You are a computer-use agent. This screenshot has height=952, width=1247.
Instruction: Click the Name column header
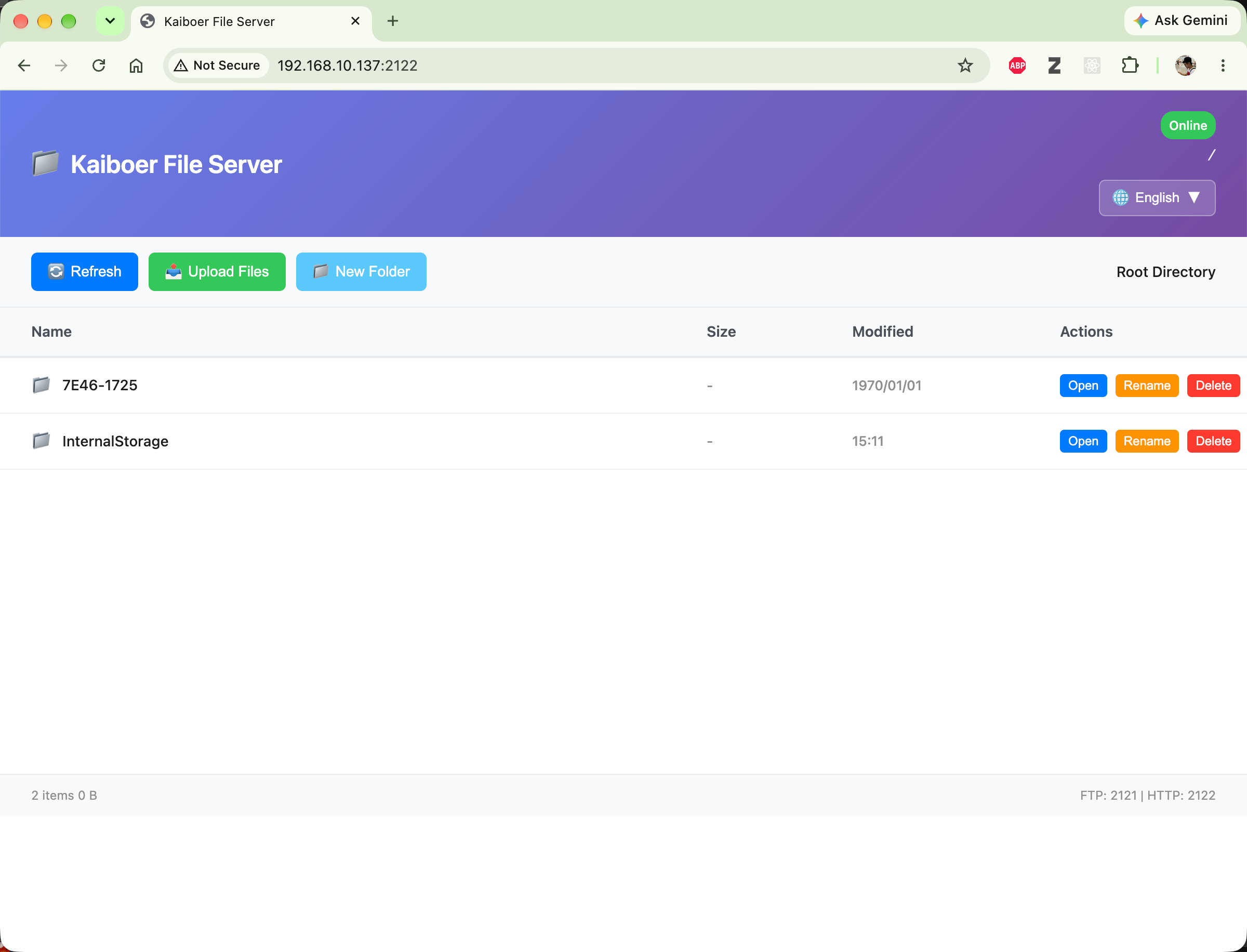pos(51,332)
